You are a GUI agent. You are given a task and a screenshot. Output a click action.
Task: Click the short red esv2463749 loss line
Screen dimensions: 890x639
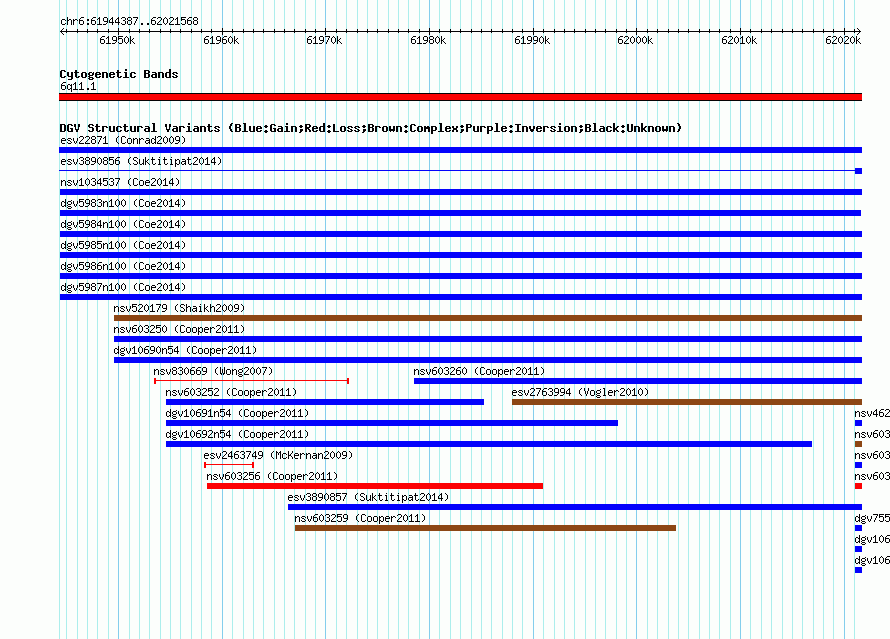coord(229,465)
